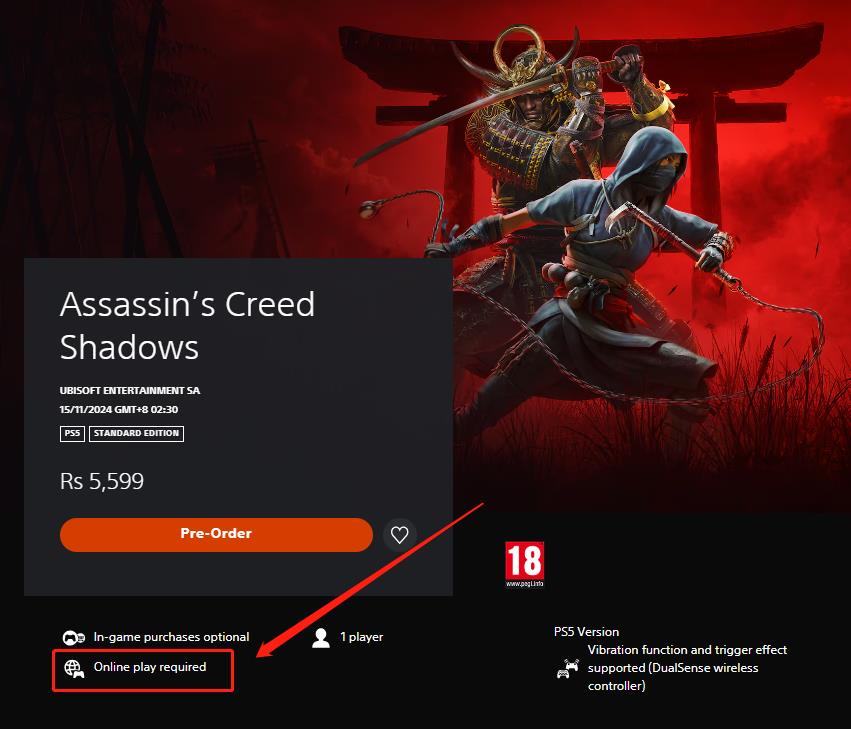Image resolution: width=851 pixels, height=729 pixels.
Task: Add game to wishlist with heart icon
Action: (x=399, y=535)
